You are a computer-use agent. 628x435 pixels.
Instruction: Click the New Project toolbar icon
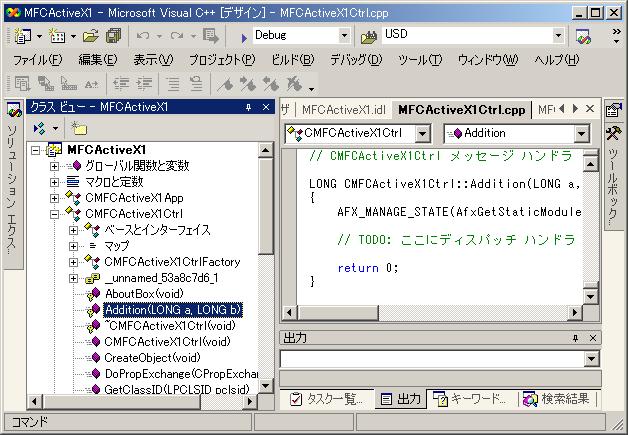coord(22,36)
